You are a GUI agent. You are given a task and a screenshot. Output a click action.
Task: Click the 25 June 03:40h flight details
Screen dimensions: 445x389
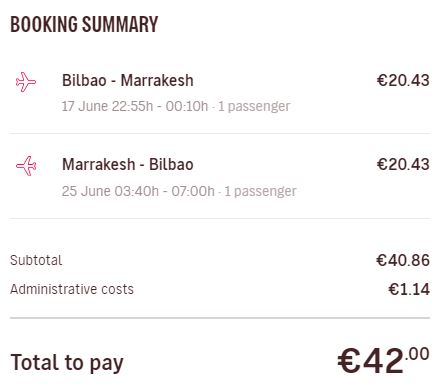[179, 191]
